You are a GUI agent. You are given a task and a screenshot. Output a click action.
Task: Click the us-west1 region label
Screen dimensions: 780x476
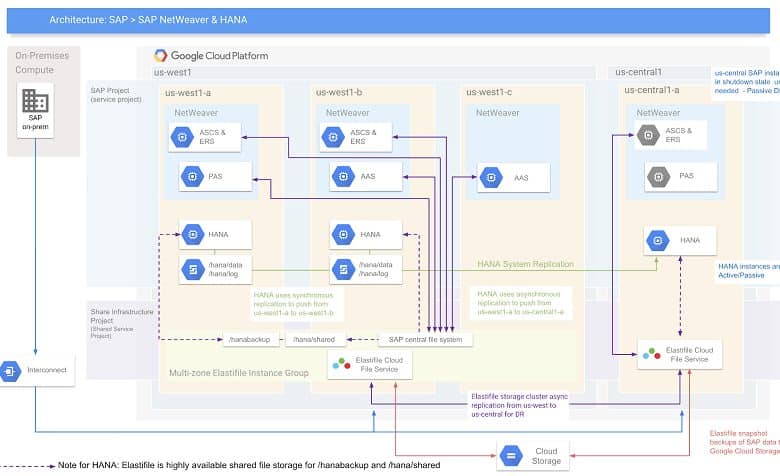(173, 72)
